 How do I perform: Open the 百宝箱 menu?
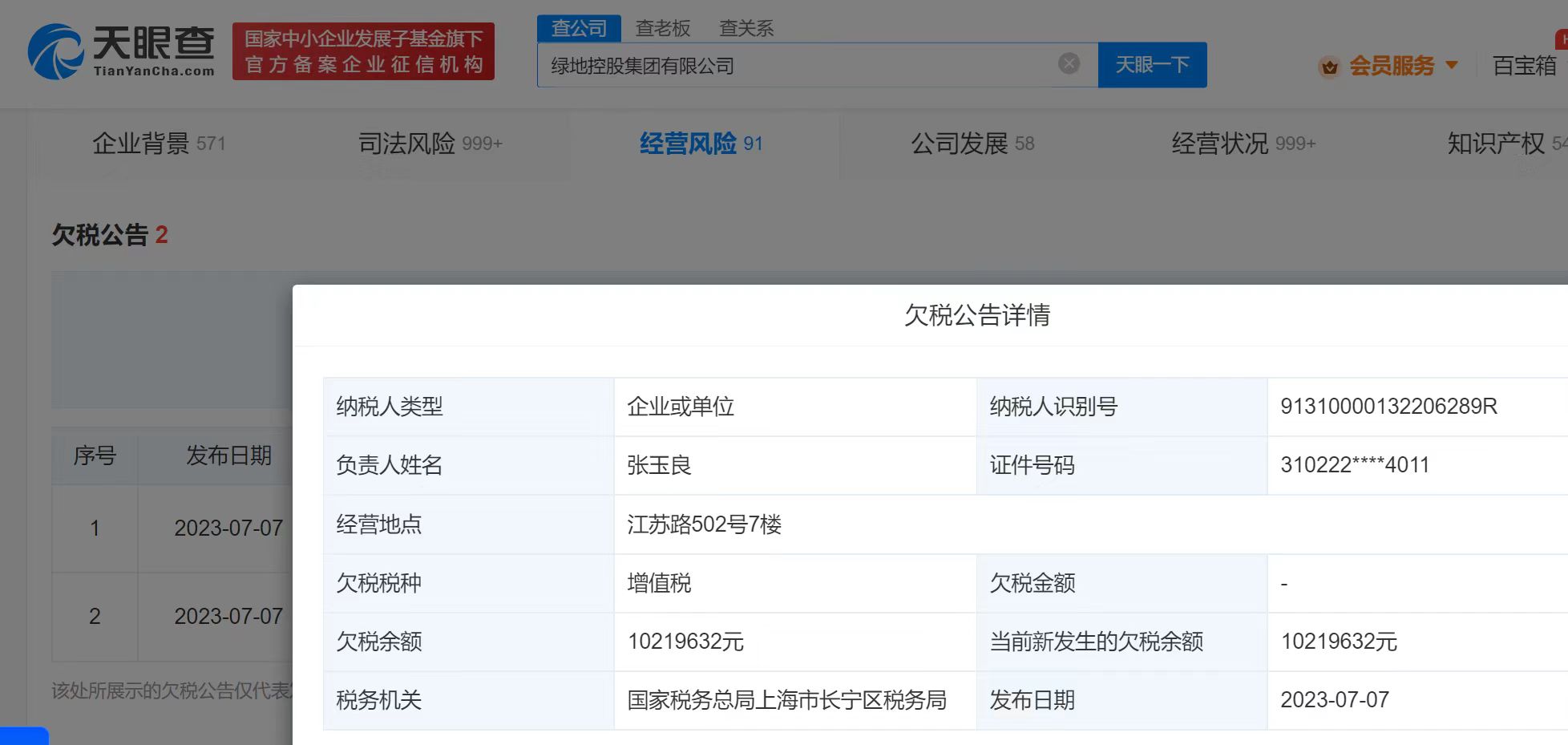[x=1524, y=66]
